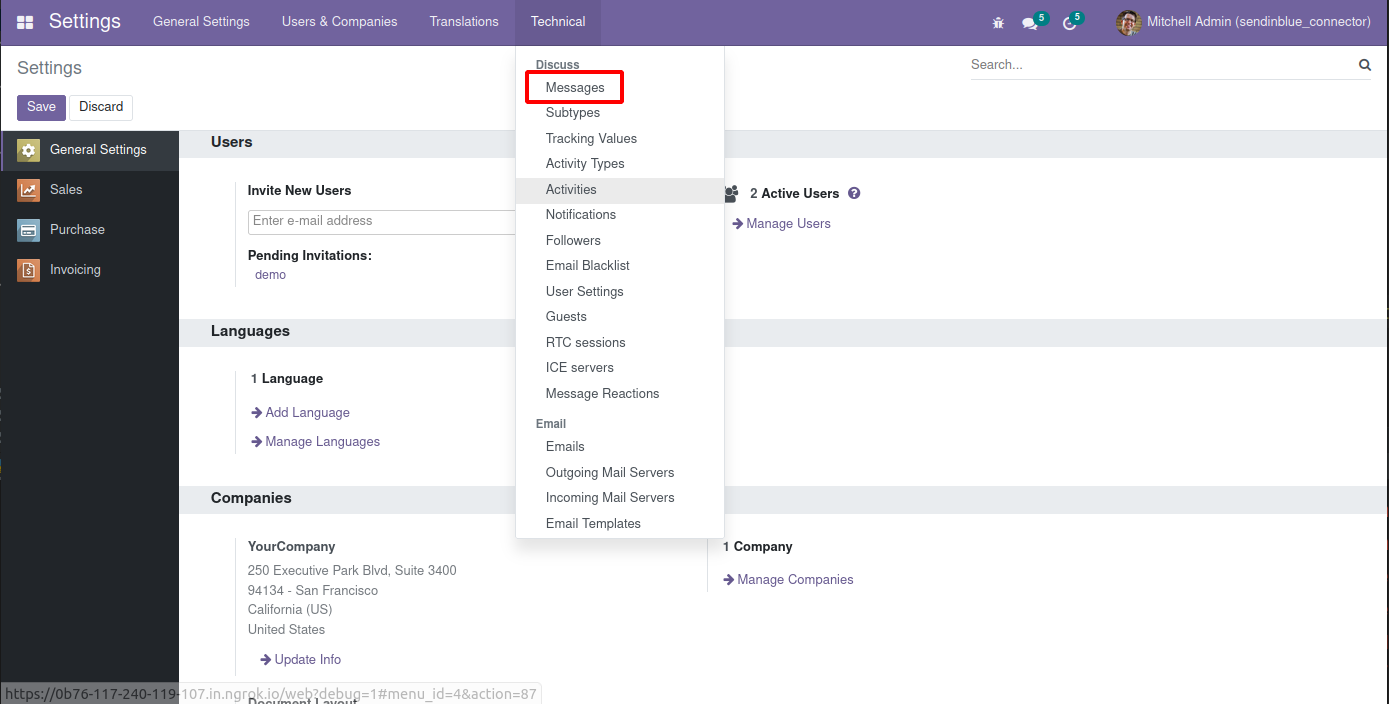The image size is (1389, 704).
Task: Click the Purchase card icon in sidebar
Action: click(28, 230)
